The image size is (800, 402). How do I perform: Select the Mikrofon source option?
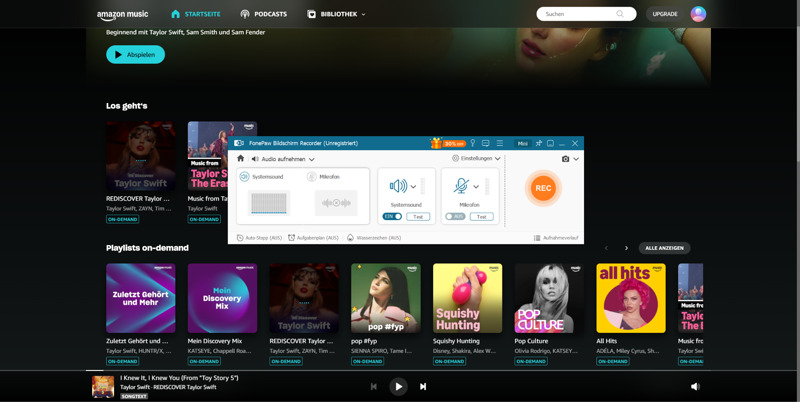point(323,177)
